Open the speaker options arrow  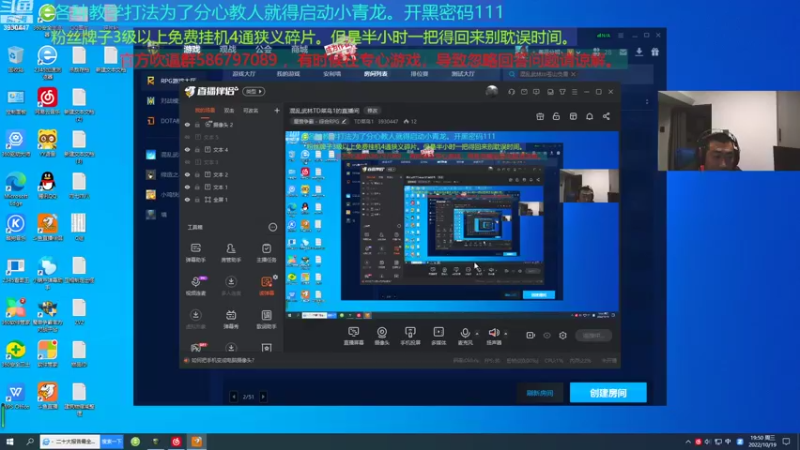point(506,334)
